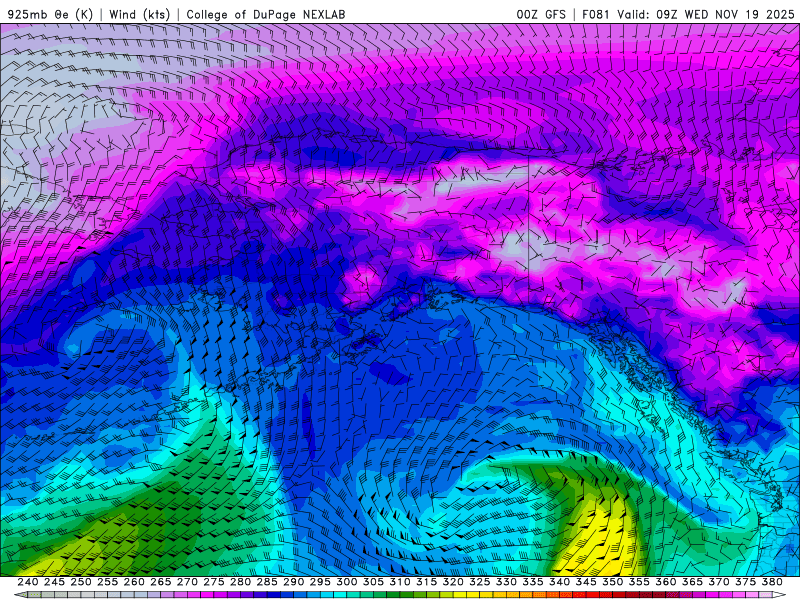Click the 350 label on the color scale
Image resolution: width=800 pixels, height=600 pixels.
[x=612, y=582]
